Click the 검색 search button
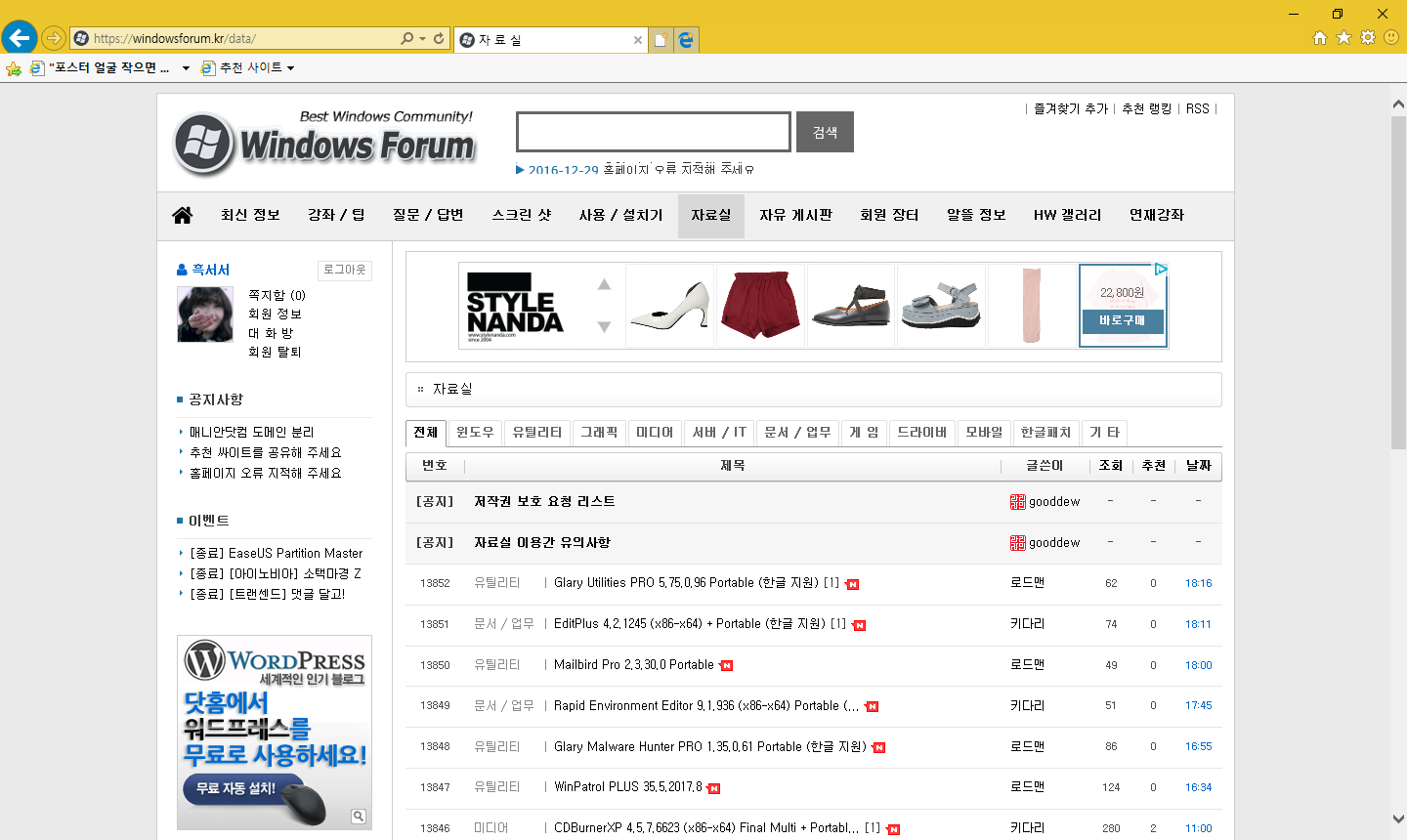This screenshot has height=840, width=1407. 825,132
